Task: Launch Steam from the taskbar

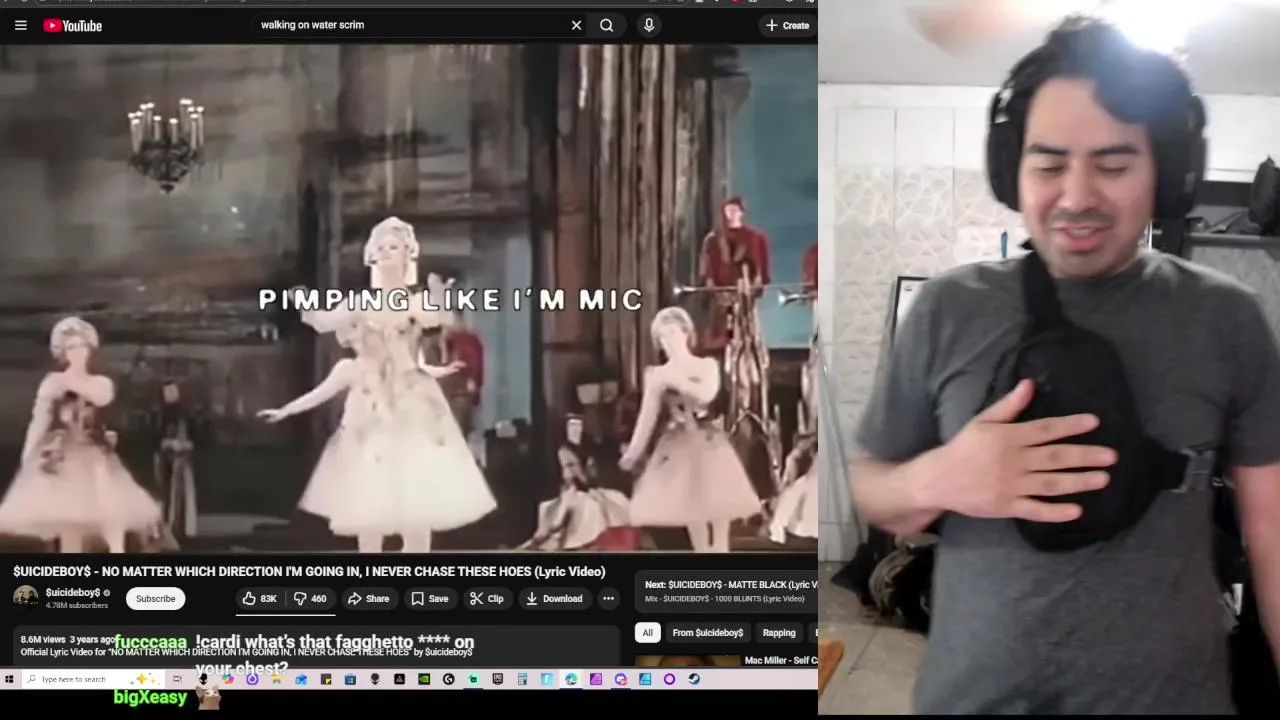Action: 694,679
